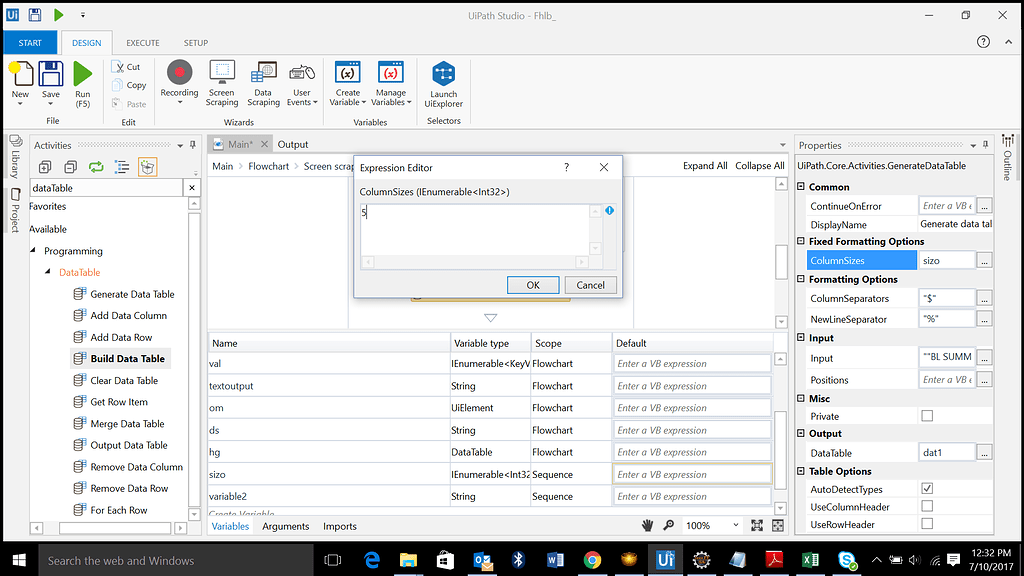This screenshot has width=1024, height=576.
Task: Open the zoom percentage dropdown
Action: point(737,526)
